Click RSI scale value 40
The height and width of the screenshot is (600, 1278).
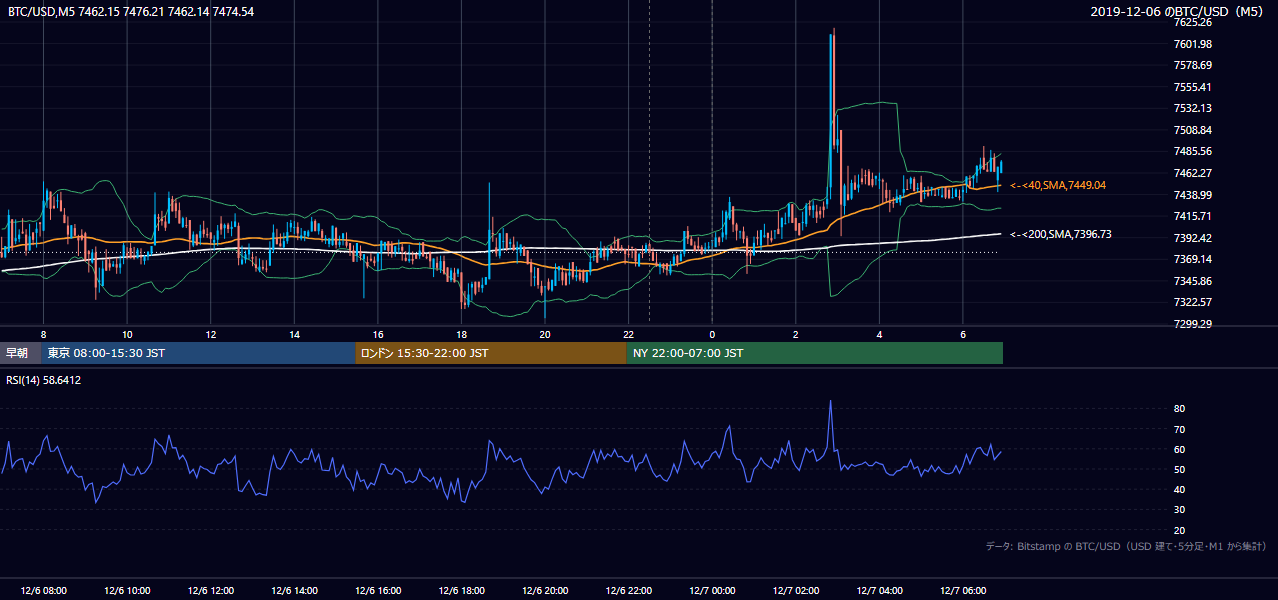1180,489
